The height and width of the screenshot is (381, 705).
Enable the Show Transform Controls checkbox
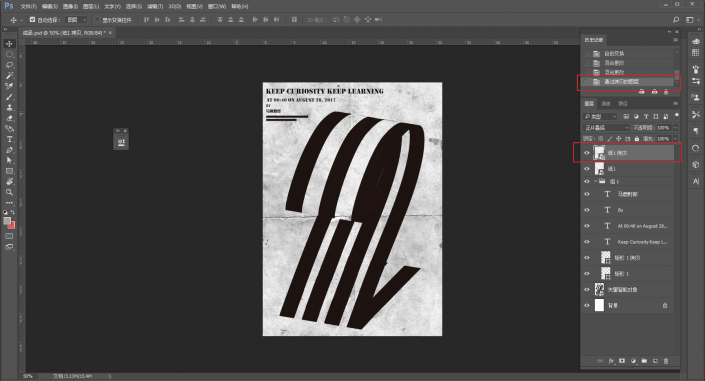tap(97, 19)
